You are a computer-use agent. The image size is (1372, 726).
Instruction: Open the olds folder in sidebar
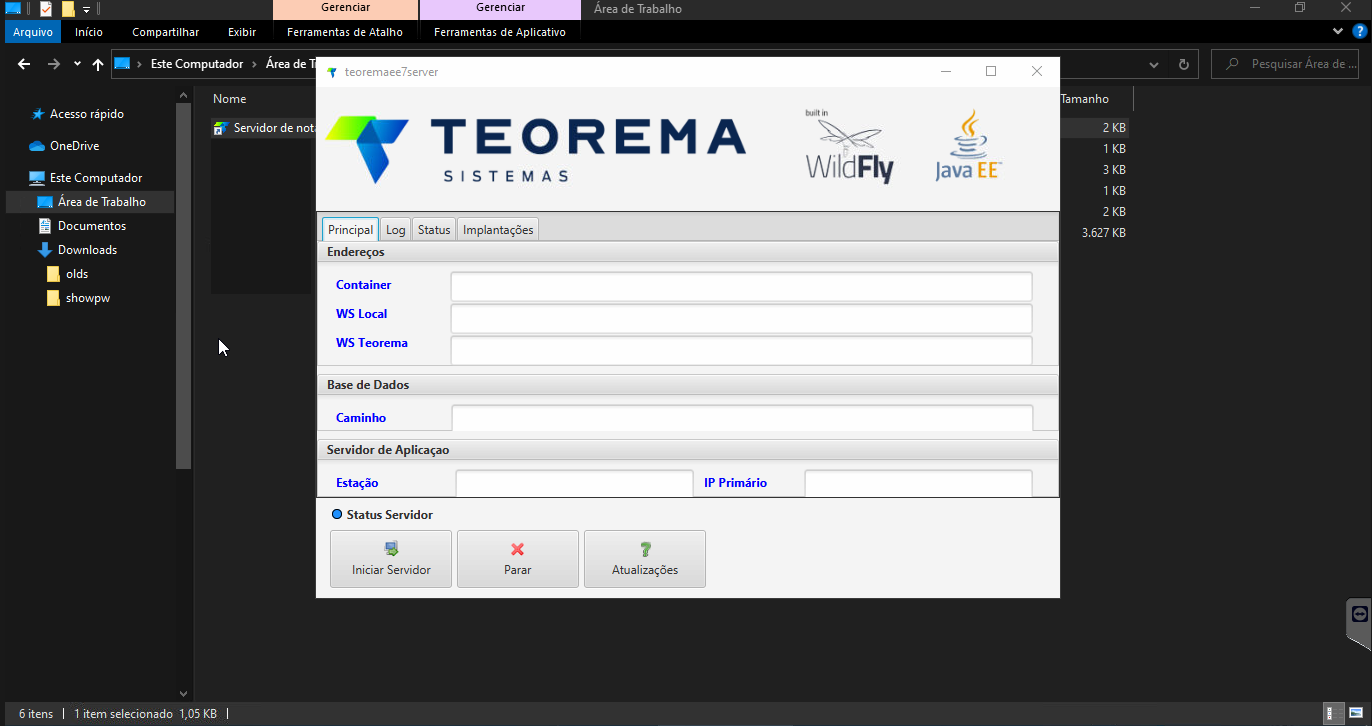[x=77, y=274]
